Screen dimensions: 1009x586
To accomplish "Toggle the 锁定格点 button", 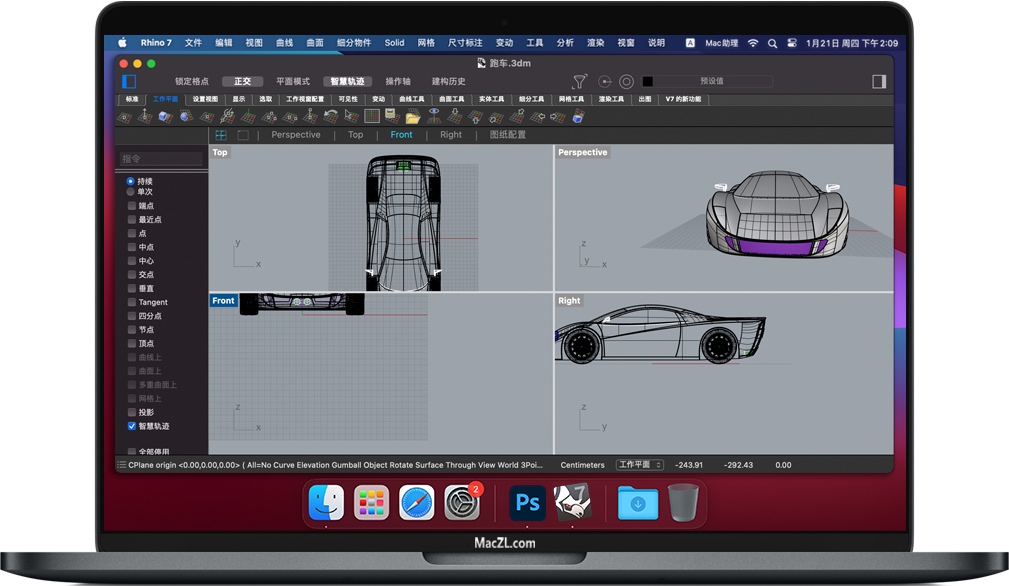I will click(x=192, y=81).
